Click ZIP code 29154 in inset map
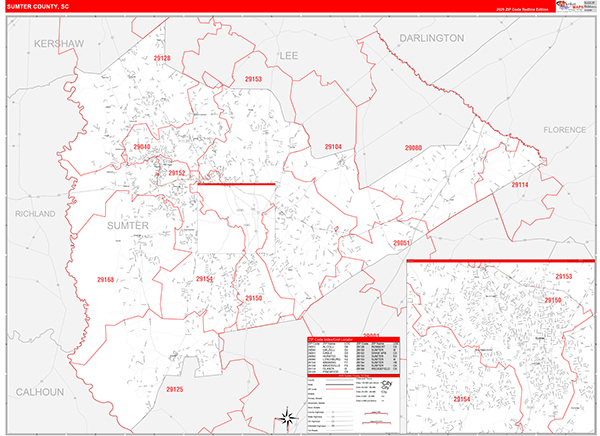The image size is (600, 436). point(462,399)
